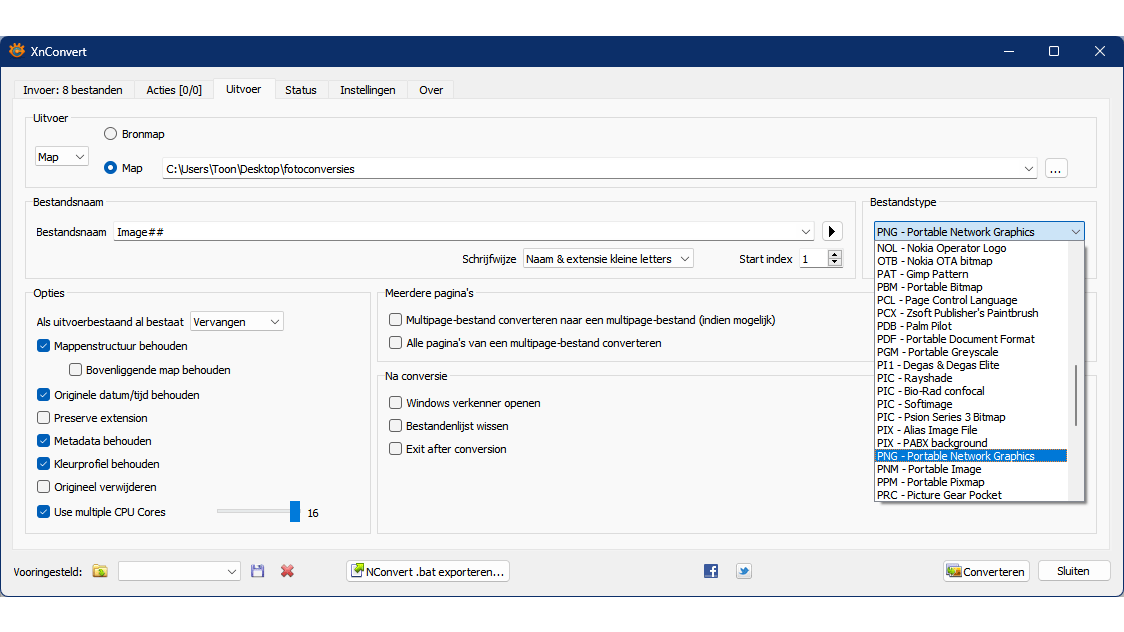The width and height of the screenshot is (1124, 632).
Task: Browse for output folder with the ... button
Action: pos(1056,169)
